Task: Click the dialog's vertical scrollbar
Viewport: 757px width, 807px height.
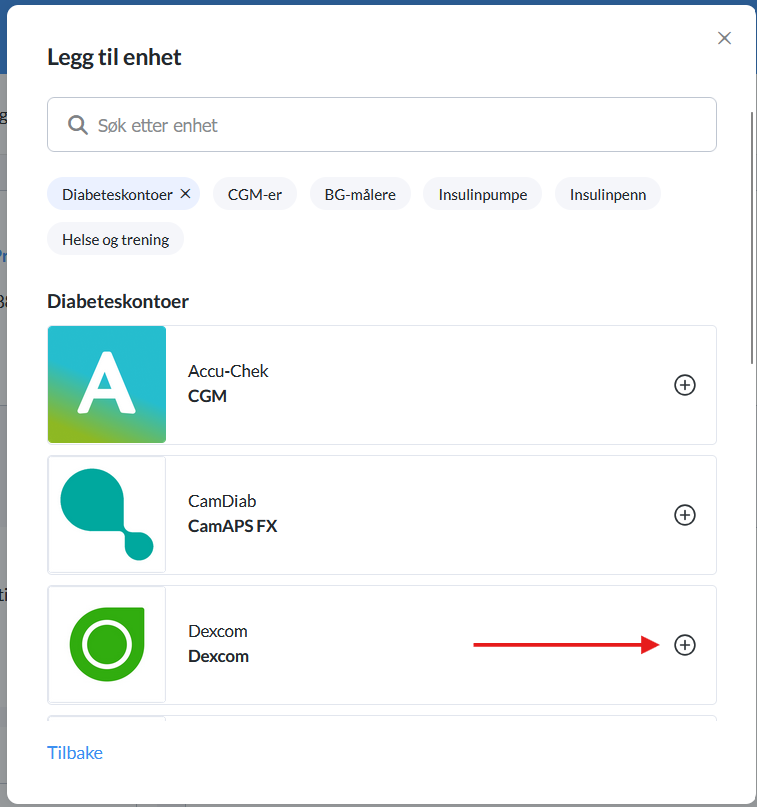Action: (x=752, y=237)
